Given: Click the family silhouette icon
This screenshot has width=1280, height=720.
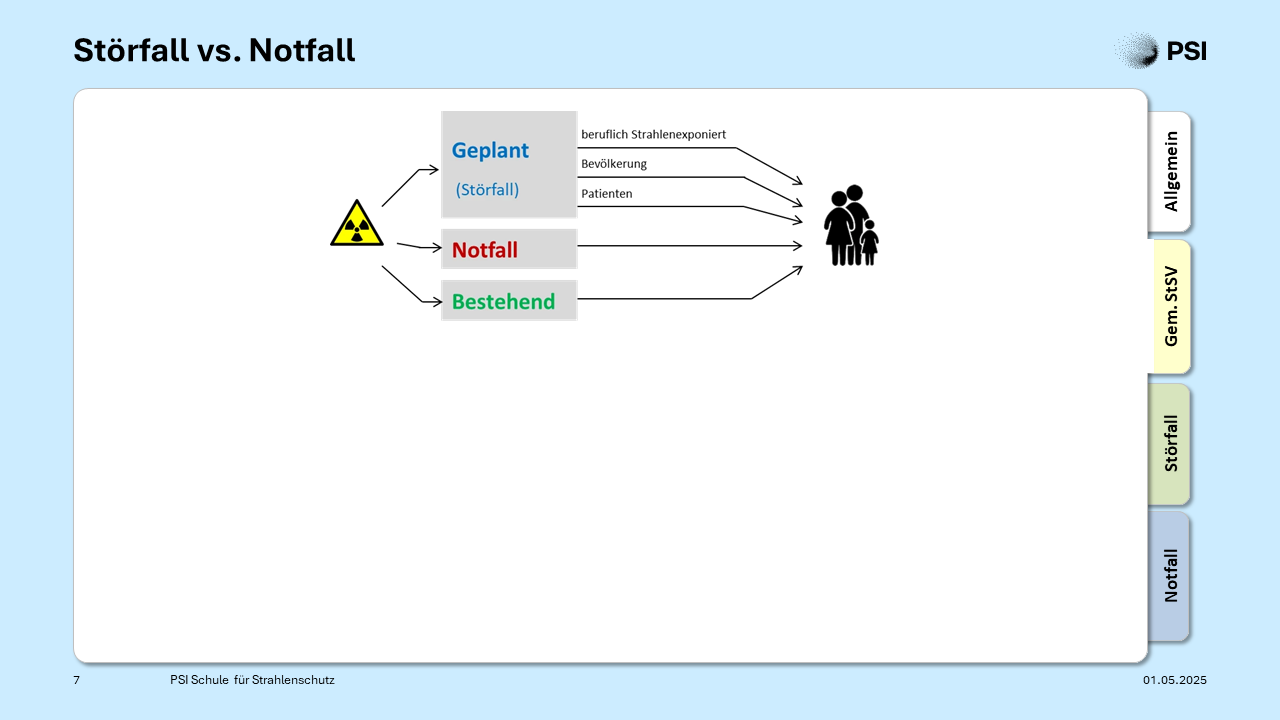Looking at the screenshot, I should pos(851,225).
